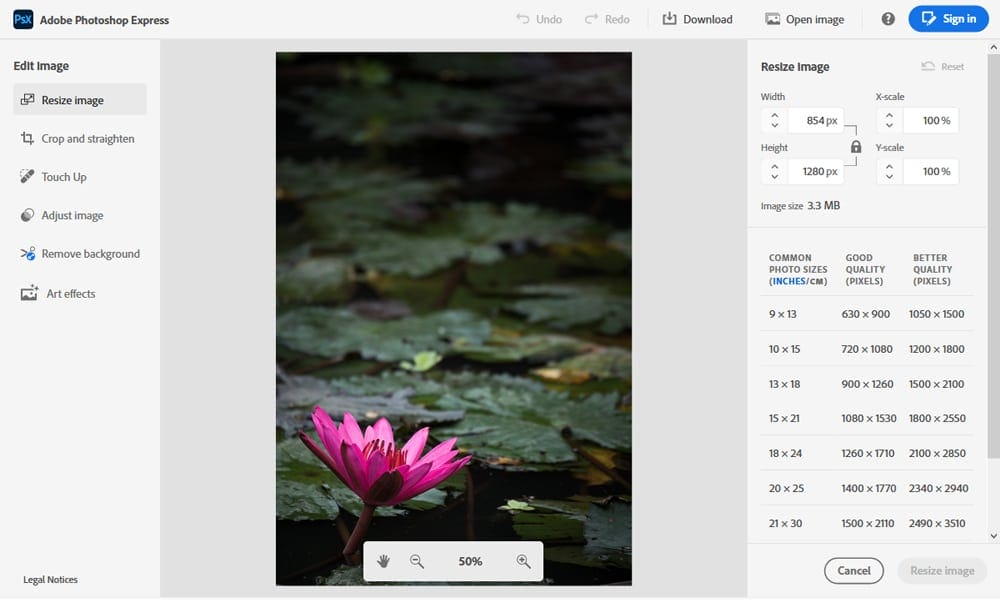Select the hand pan tool
1000x600 pixels.
tap(383, 561)
